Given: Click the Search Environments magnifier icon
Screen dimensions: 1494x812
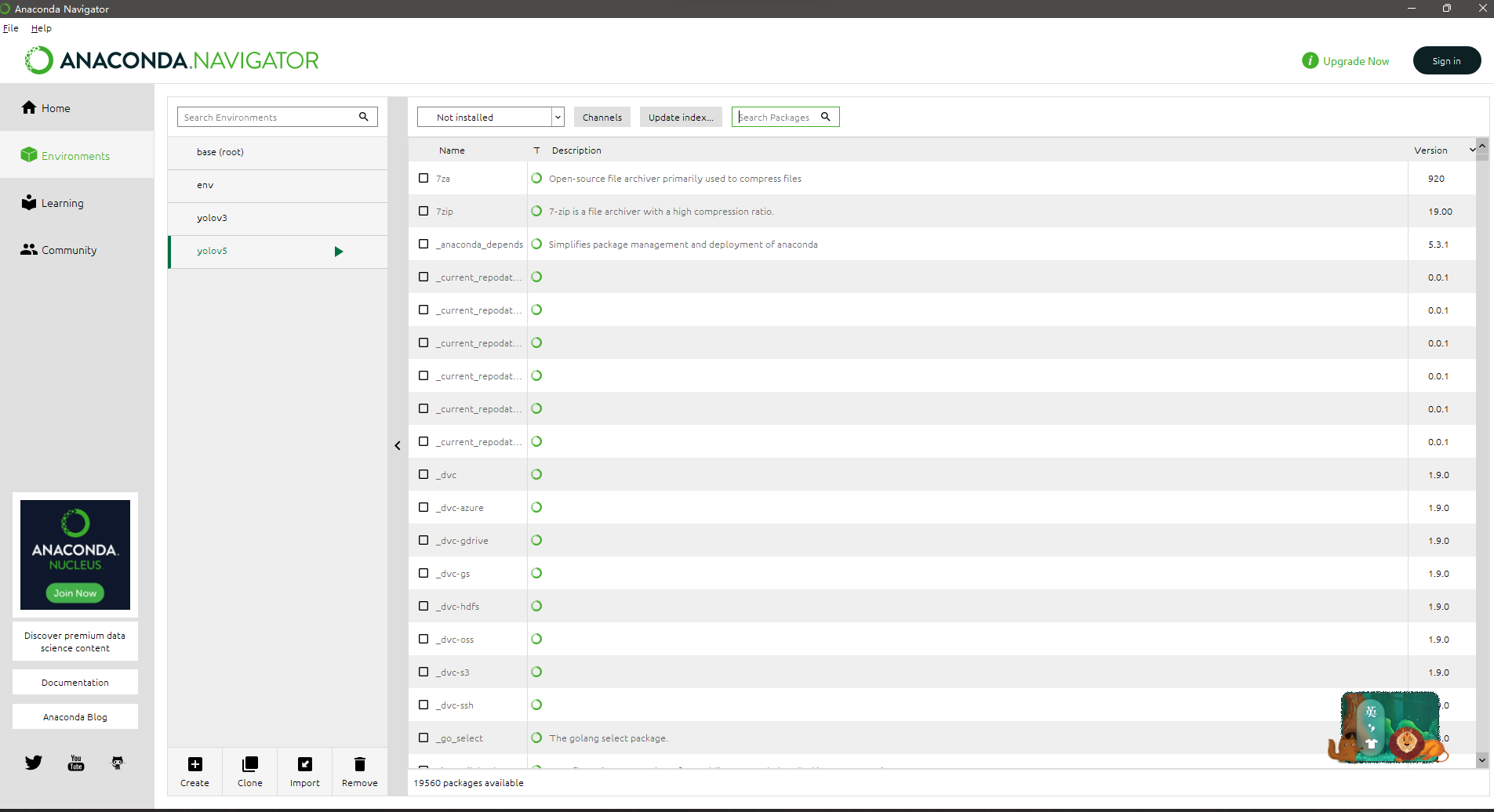Looking at the screenshot, I should [x=364, y=117].
